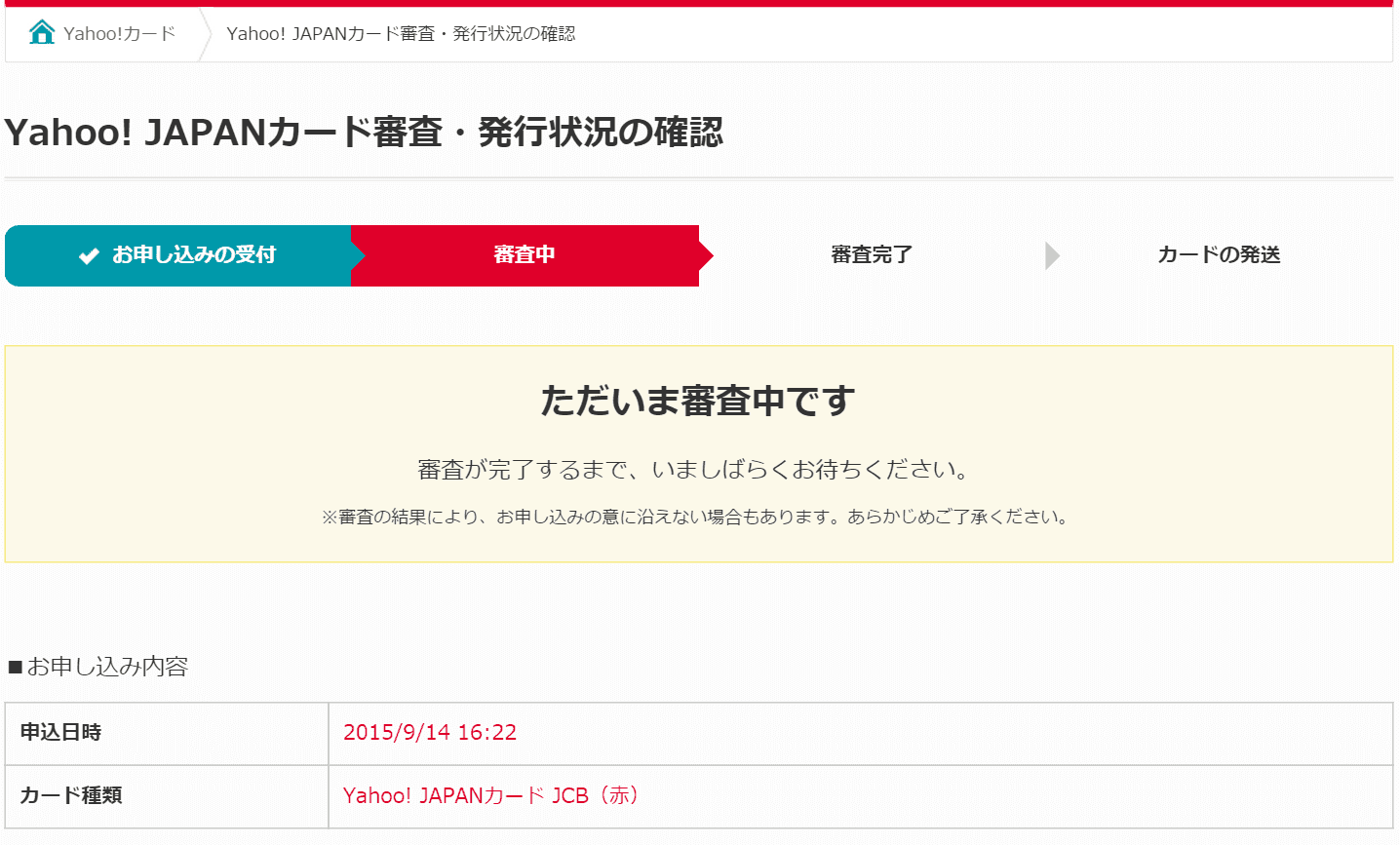Viewport: 1400px width, 845px height.
Task: Click the page heading Yahoo! JAPANカード審査・発行状況の確認
Action: (364, 133)
